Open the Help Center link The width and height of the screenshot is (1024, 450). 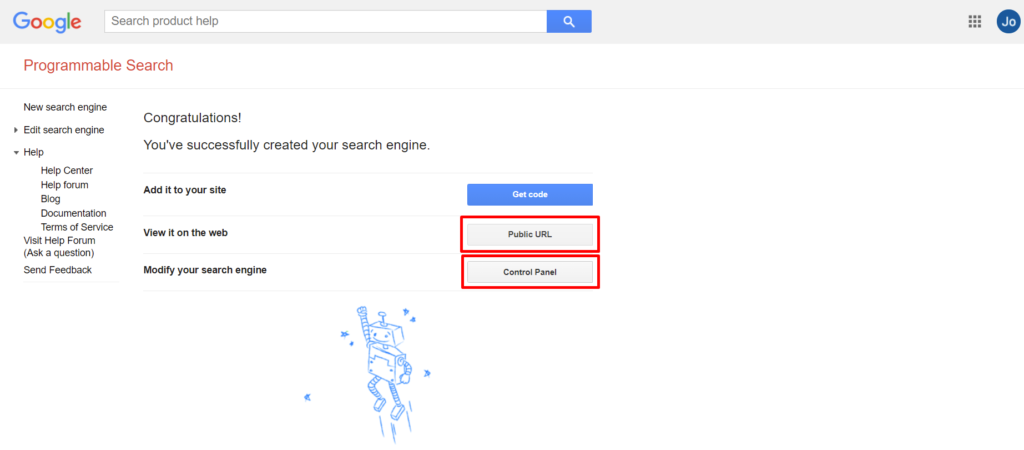[x=66, y=171]
